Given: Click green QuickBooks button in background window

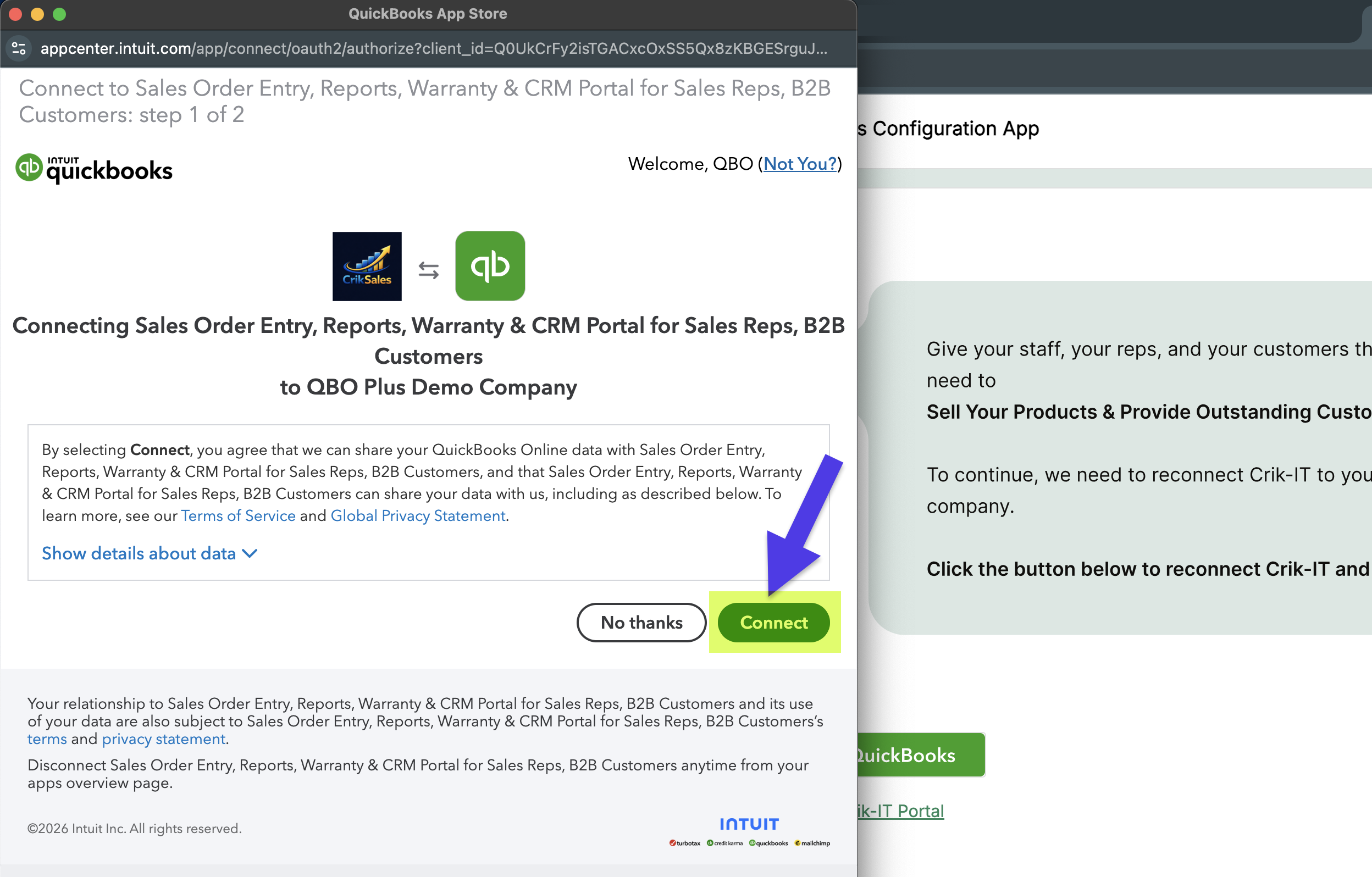Looking at the screenshot, I should 921,754.
